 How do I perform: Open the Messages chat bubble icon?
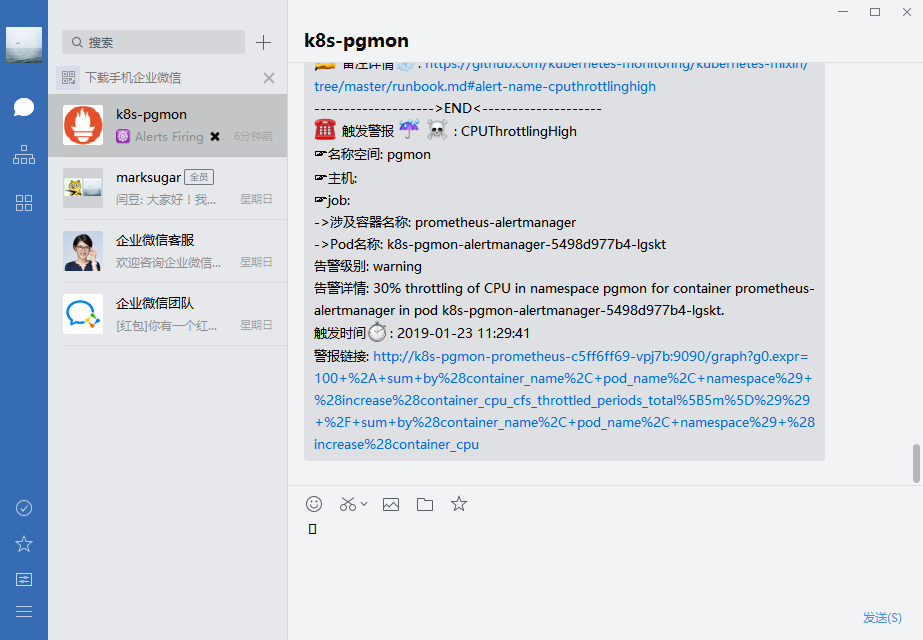pos(24,107)
